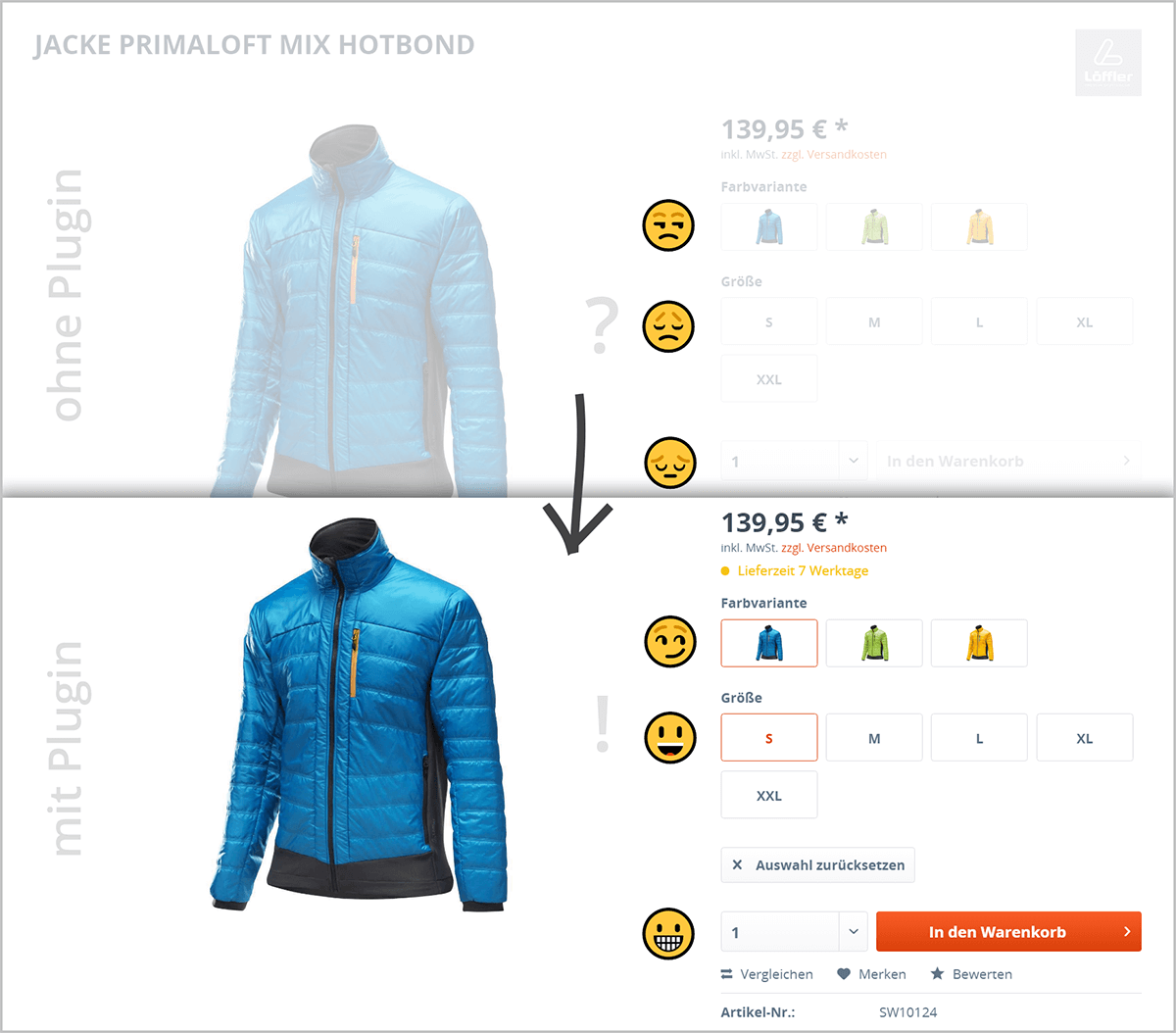Select size XL in the lower section
Viewport: 1176px width, 1033px height.
(x=1084, y=738)
